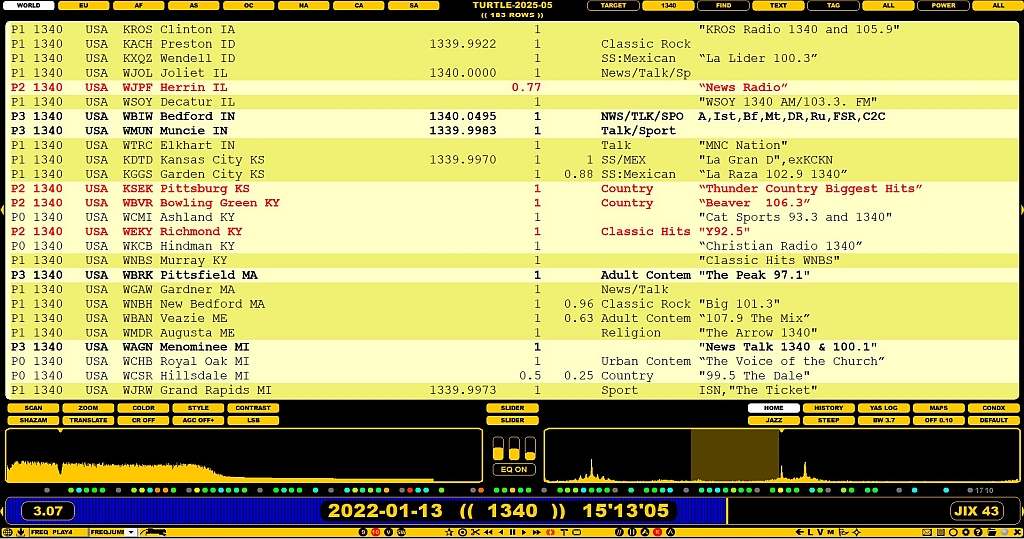Viewport: 1024px width, 539px height.
Task: Expand the left side panel arrow
Action: point(3,209)
